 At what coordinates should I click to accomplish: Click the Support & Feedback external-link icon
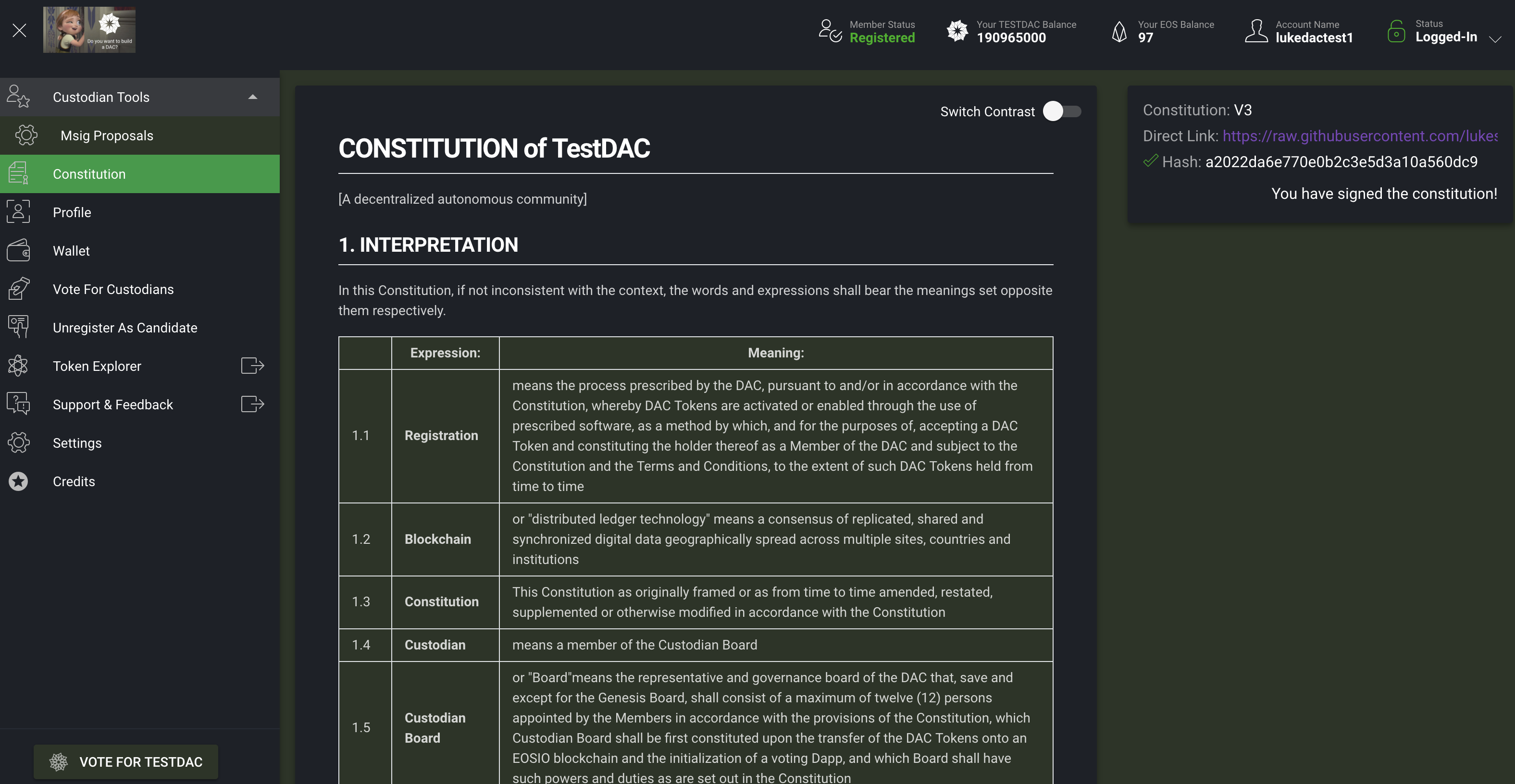pyautogui.click(x=252, y=404)
